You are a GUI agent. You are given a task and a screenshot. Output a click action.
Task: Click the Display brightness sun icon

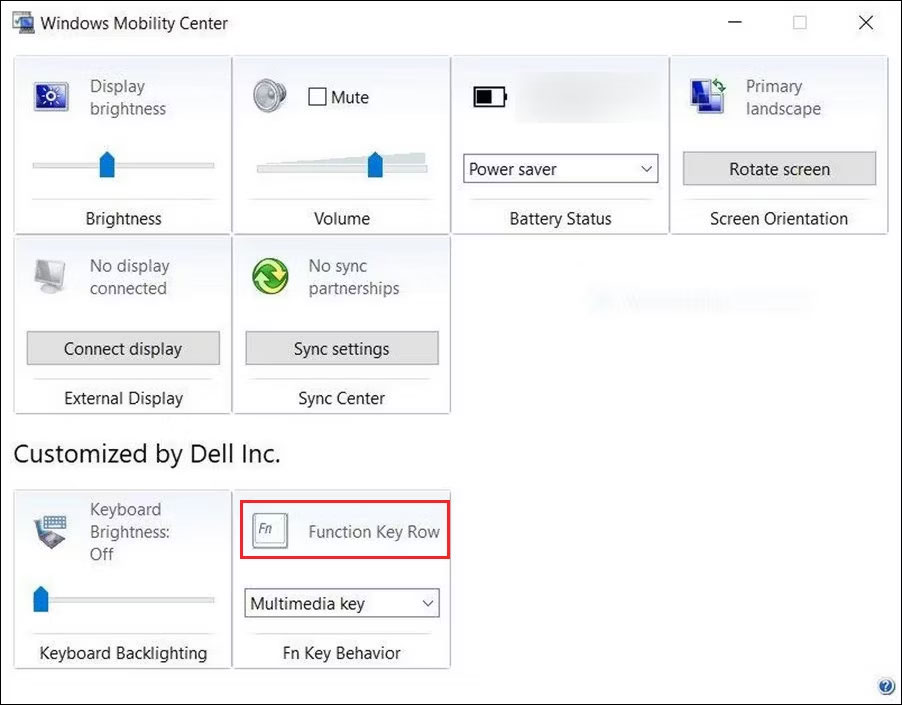tap(49, 97)
